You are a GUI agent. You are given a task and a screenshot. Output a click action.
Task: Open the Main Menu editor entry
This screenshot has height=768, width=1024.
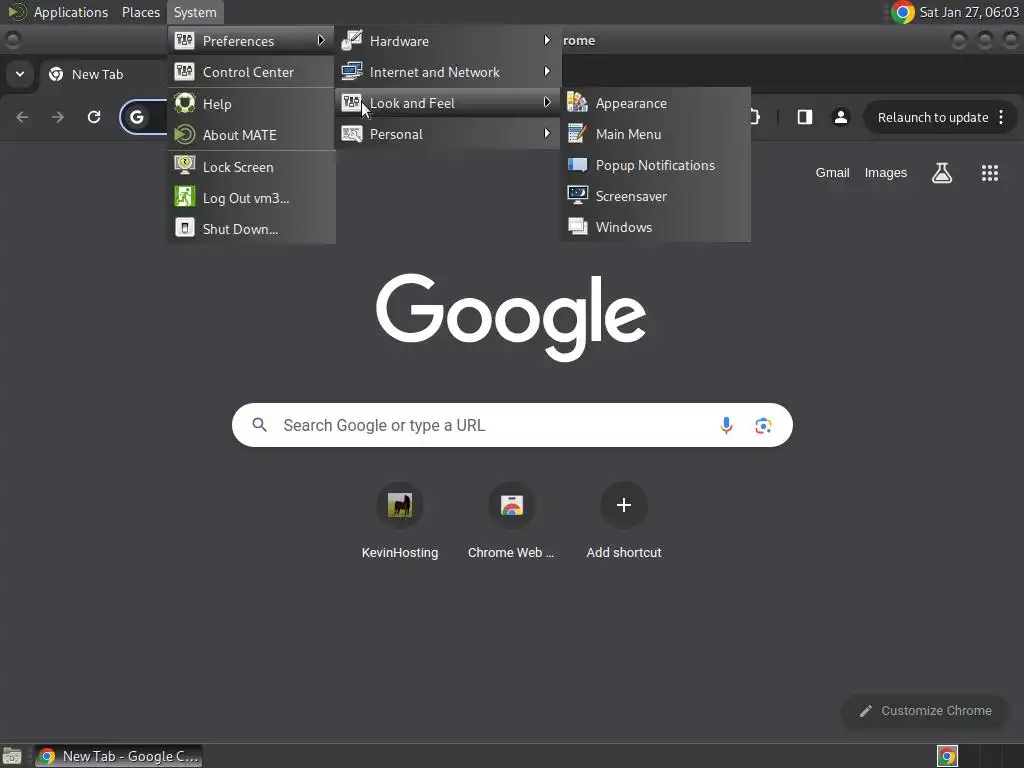click(x=656, y=134)
